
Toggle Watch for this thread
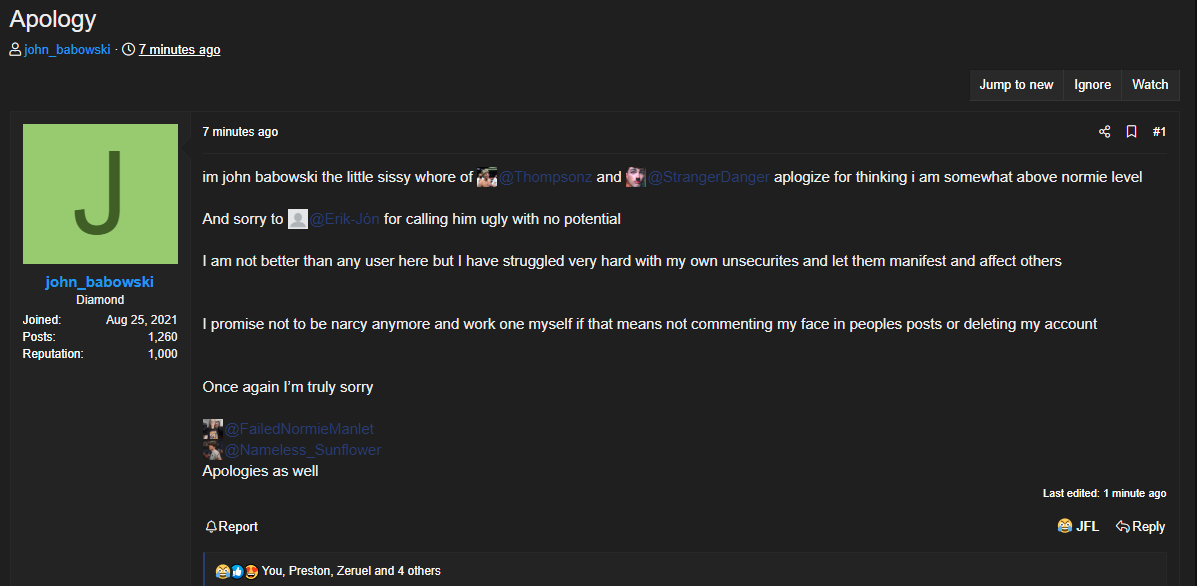click(1150, 85)
